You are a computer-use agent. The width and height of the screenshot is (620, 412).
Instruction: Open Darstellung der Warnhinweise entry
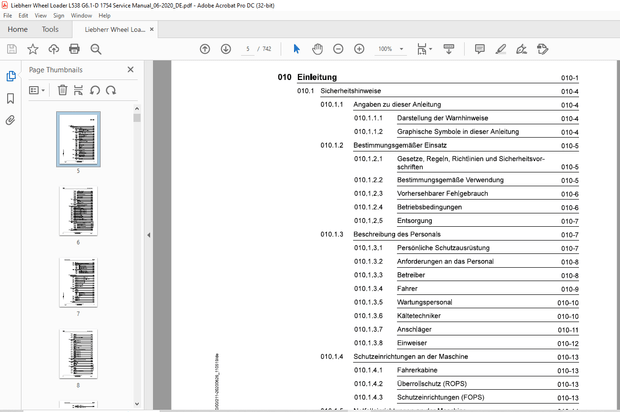tap(442, 118)
